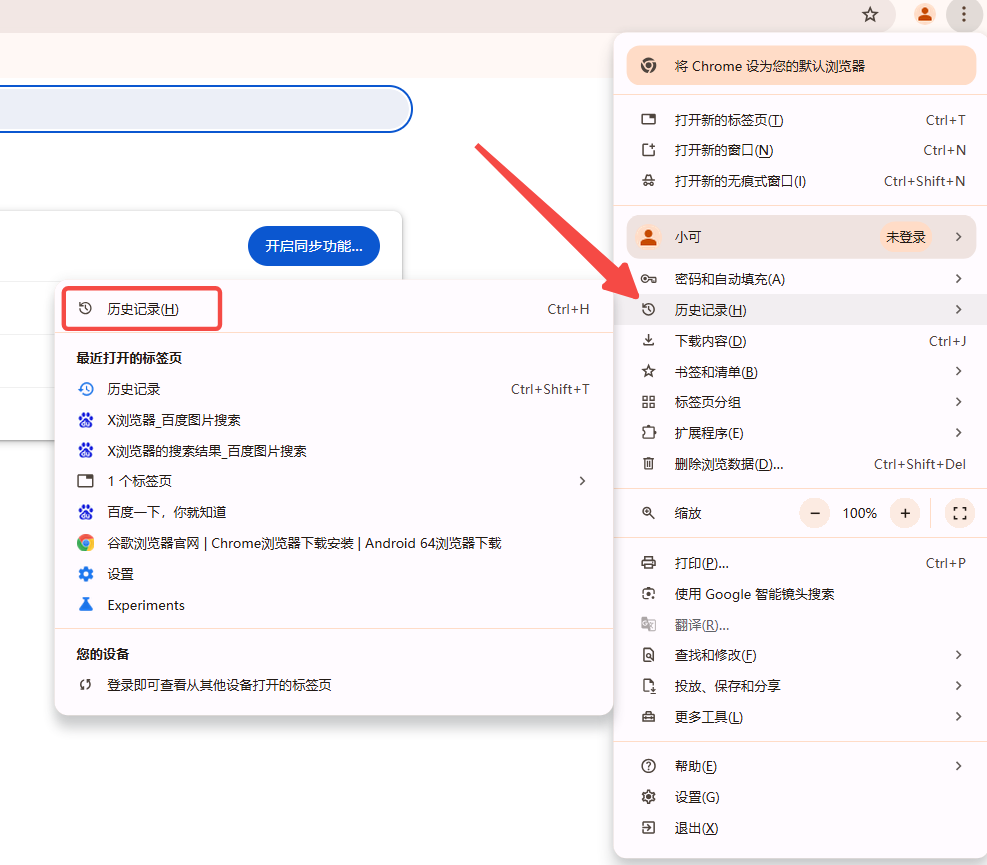
Task: Expand the 密码和自动填充 submenu chevron
Action: tap(958, 278)
